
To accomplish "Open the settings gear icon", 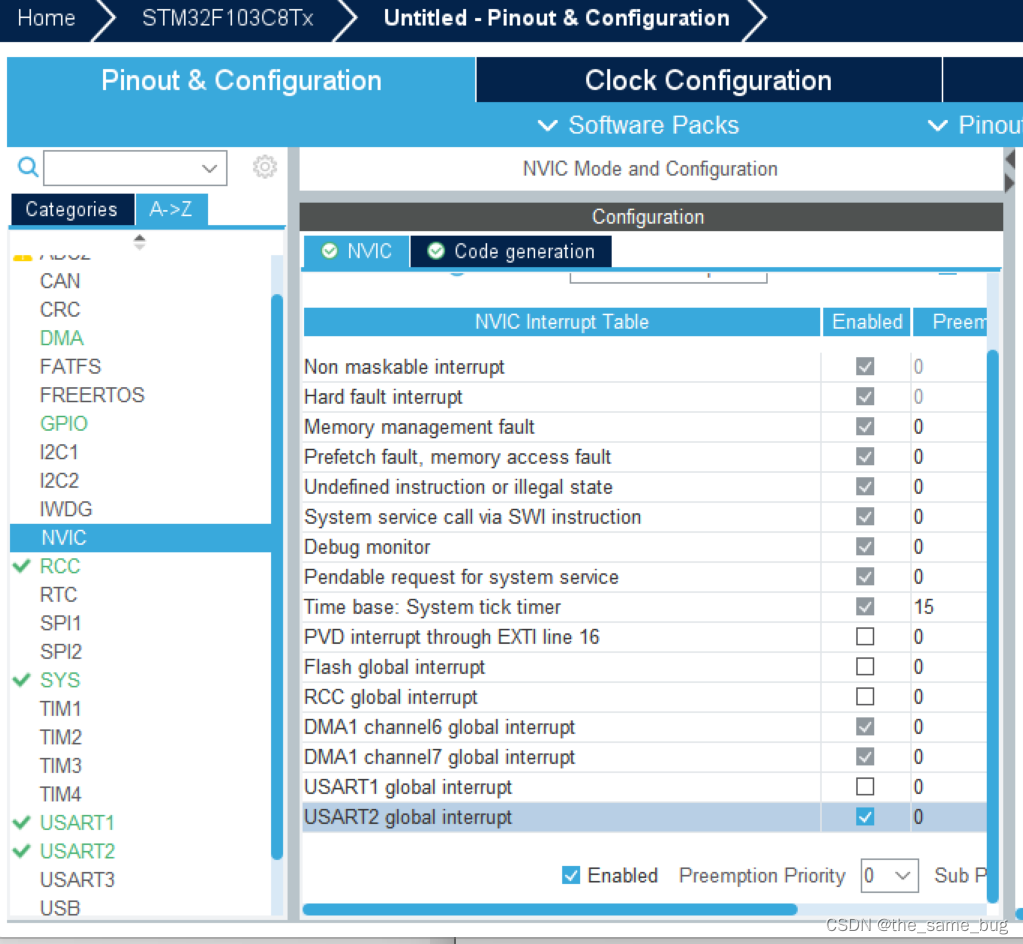I will click(264, 167).
